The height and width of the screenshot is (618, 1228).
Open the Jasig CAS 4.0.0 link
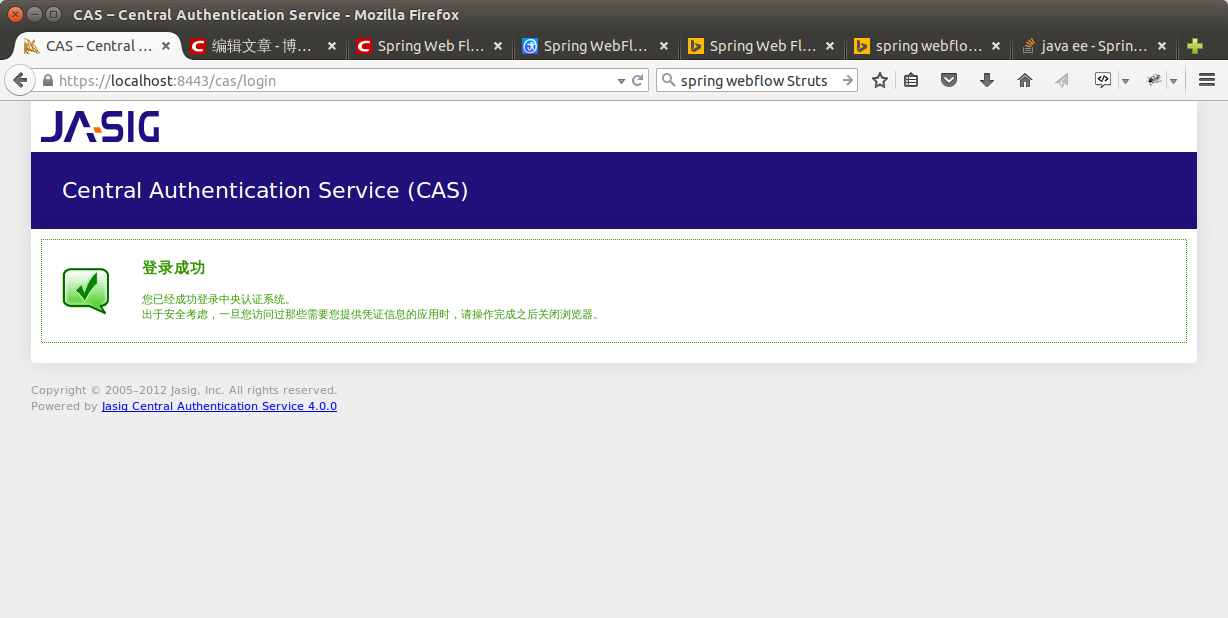[219, 406]
